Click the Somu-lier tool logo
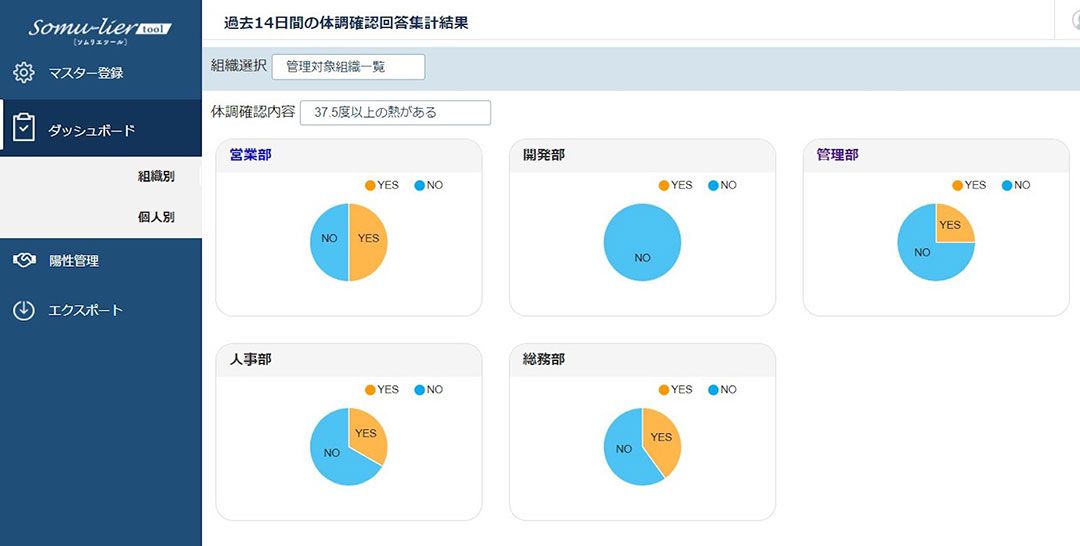 tap(100, 29)
